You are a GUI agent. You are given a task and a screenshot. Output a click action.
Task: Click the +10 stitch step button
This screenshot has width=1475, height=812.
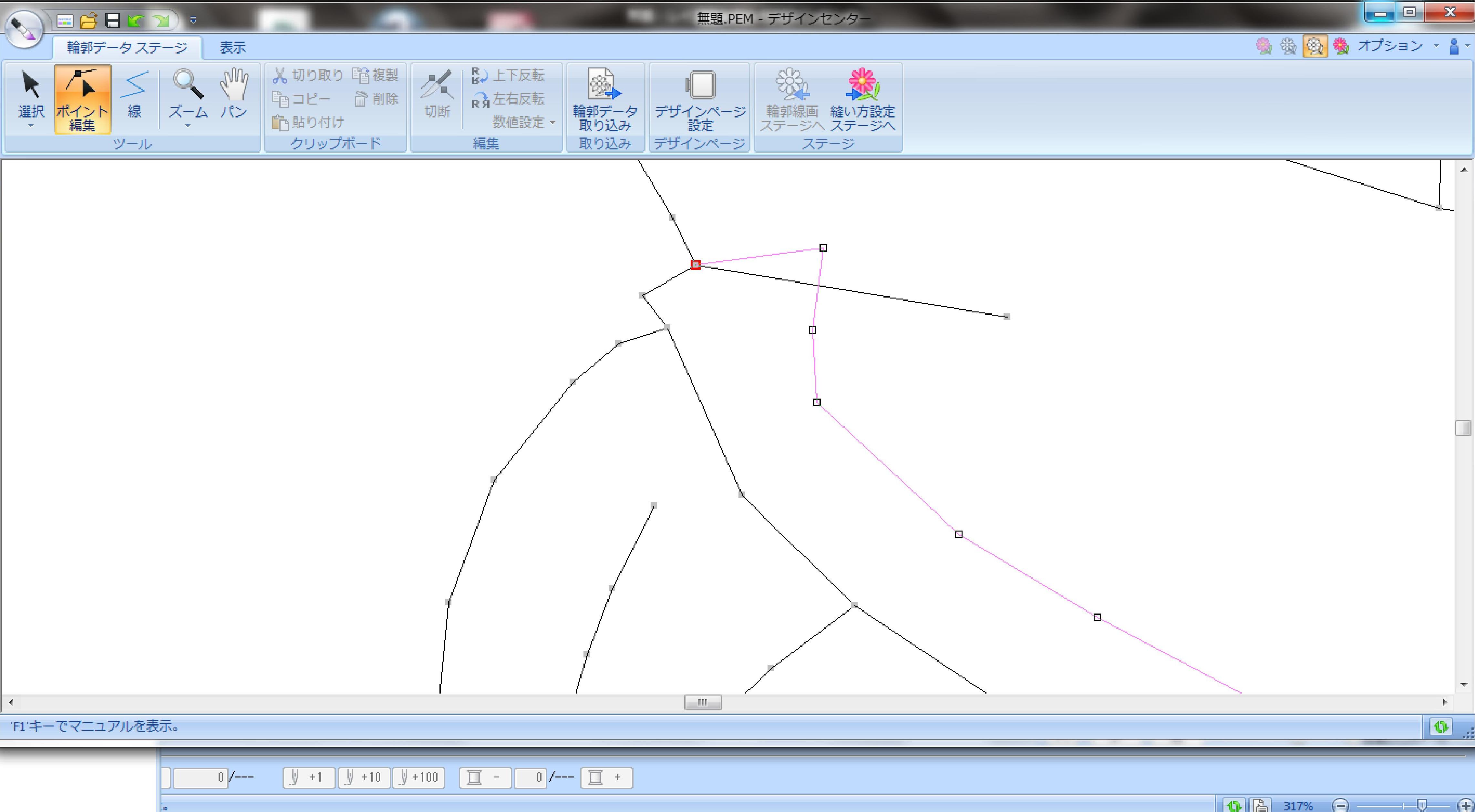364,777
